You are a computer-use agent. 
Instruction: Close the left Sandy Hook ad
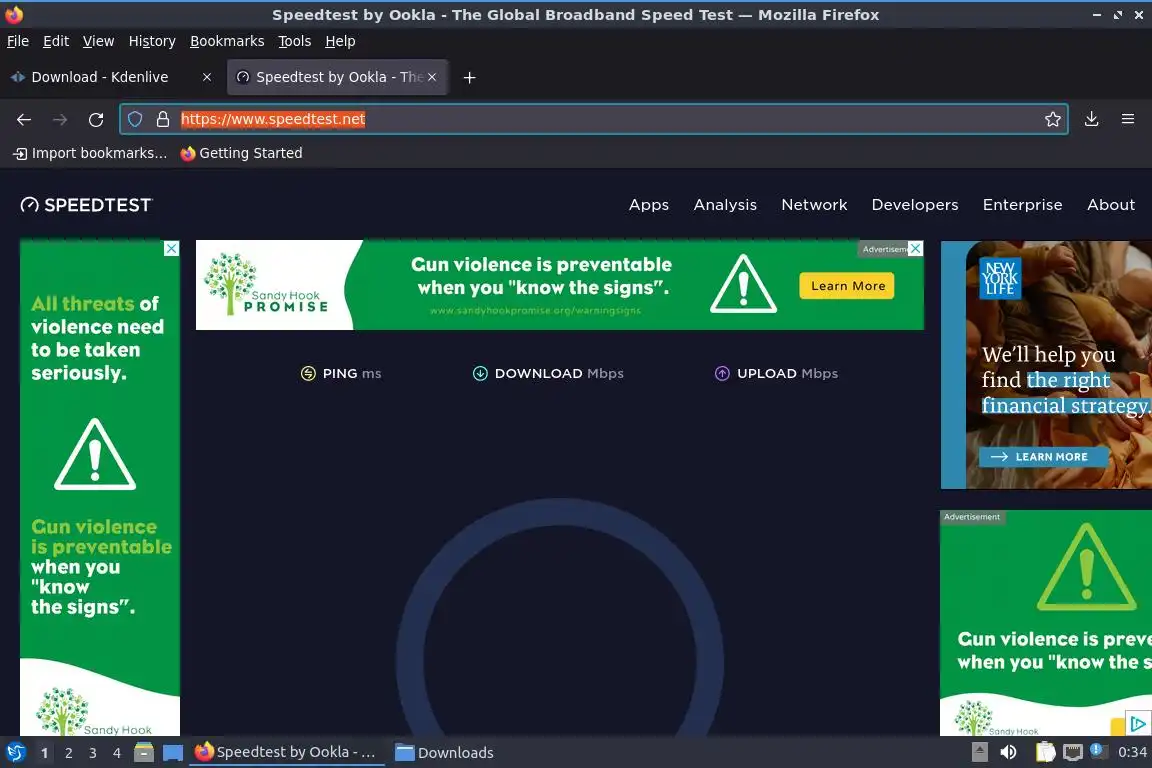[171, 248]
